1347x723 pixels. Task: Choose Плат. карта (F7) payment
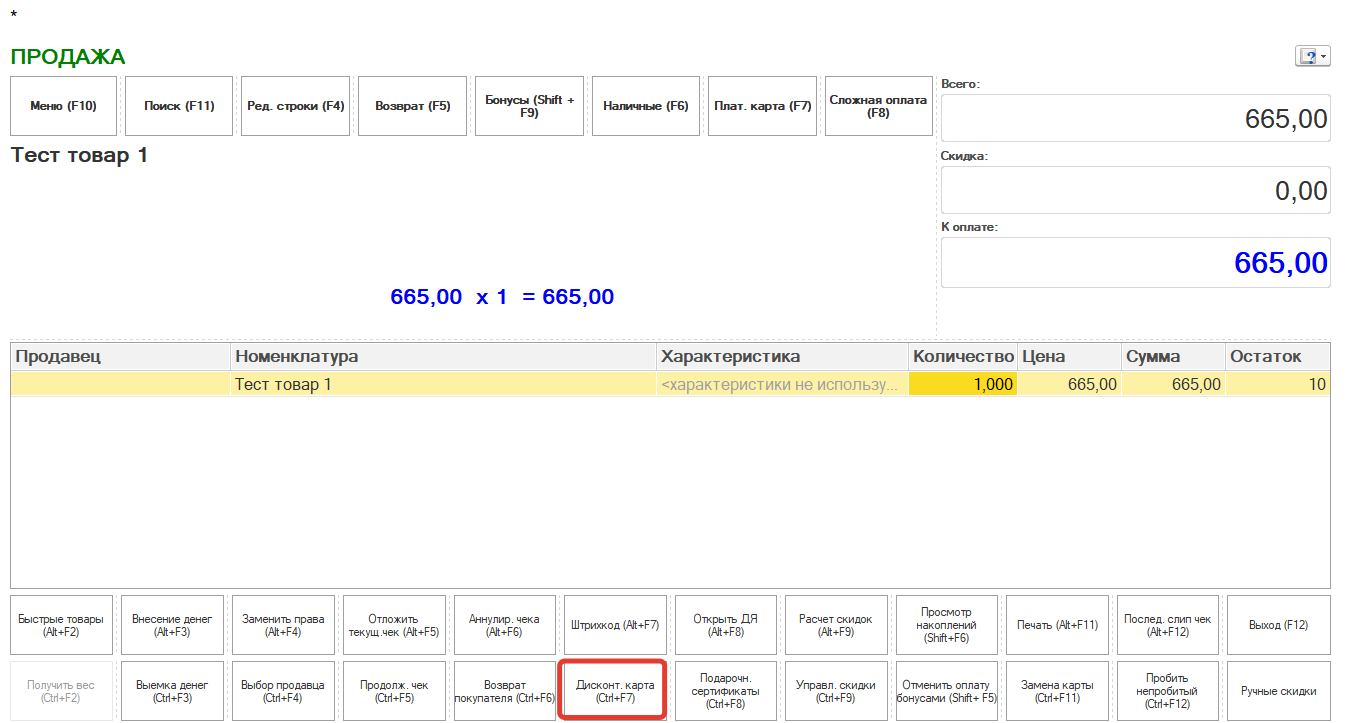pos(762,106)
